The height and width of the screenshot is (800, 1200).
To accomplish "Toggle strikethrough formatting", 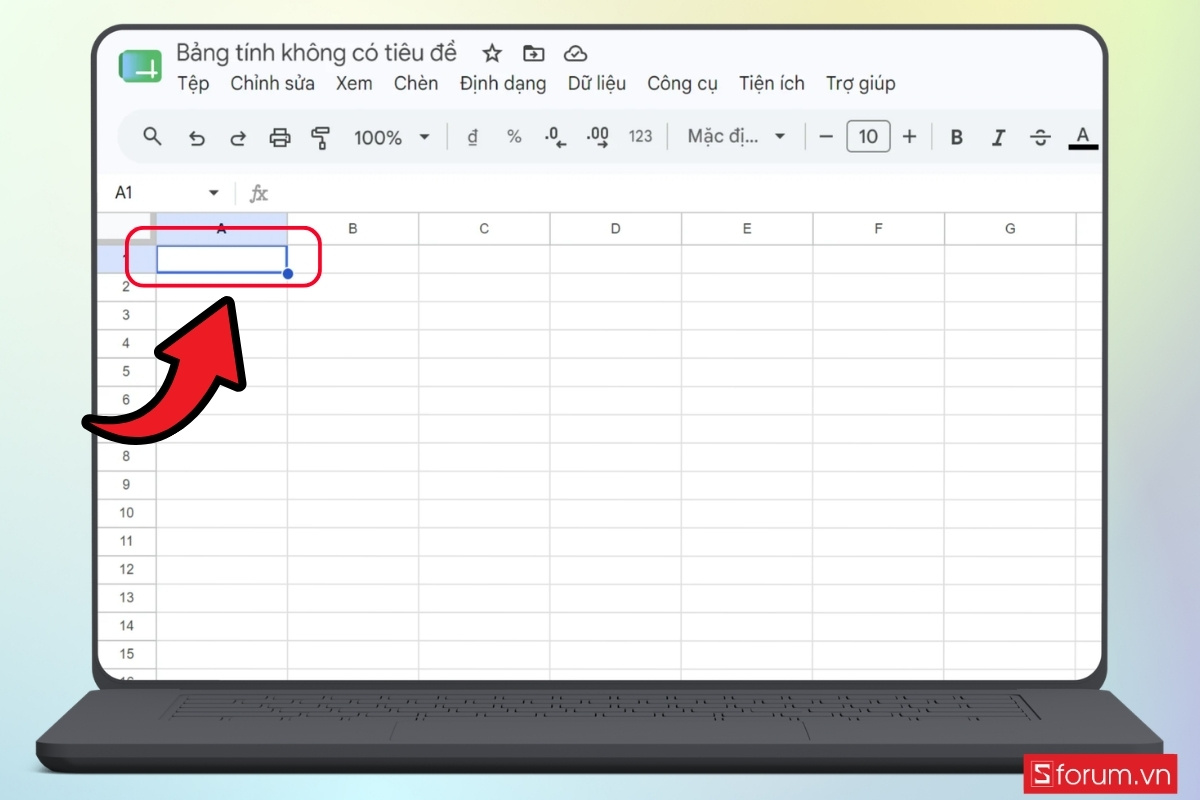I will 1040,137.
